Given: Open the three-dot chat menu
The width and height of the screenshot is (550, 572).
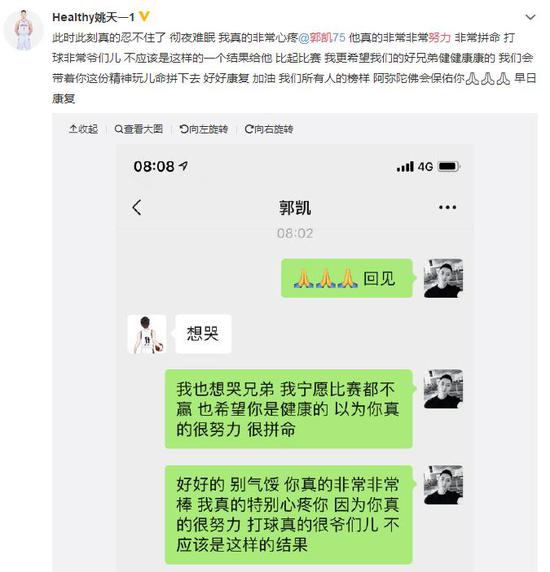Looking at the screenshot, I should coord(447,207).
